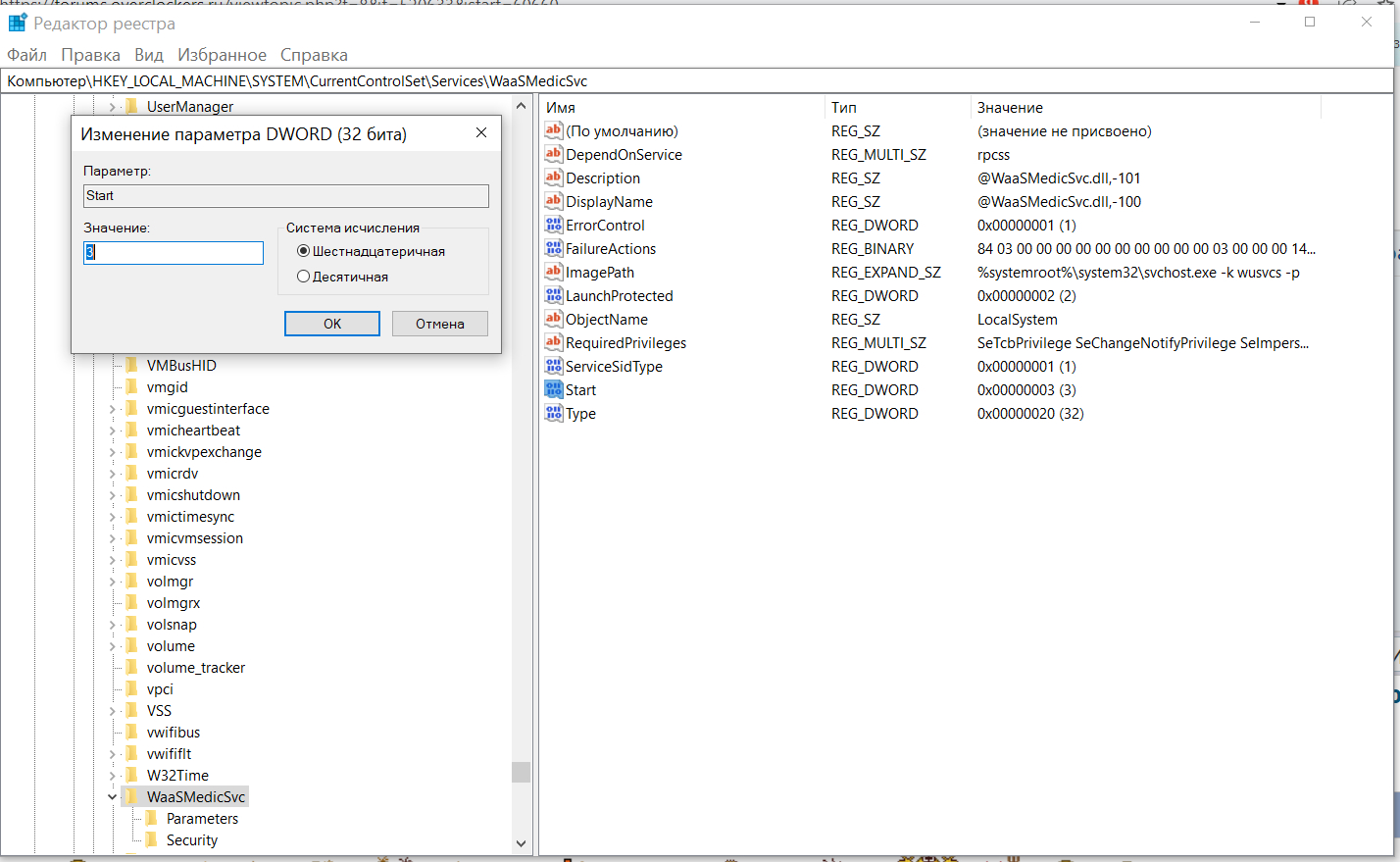Click the (По умолчанию) value icon
1400x862 pixels.
[554, 130]
